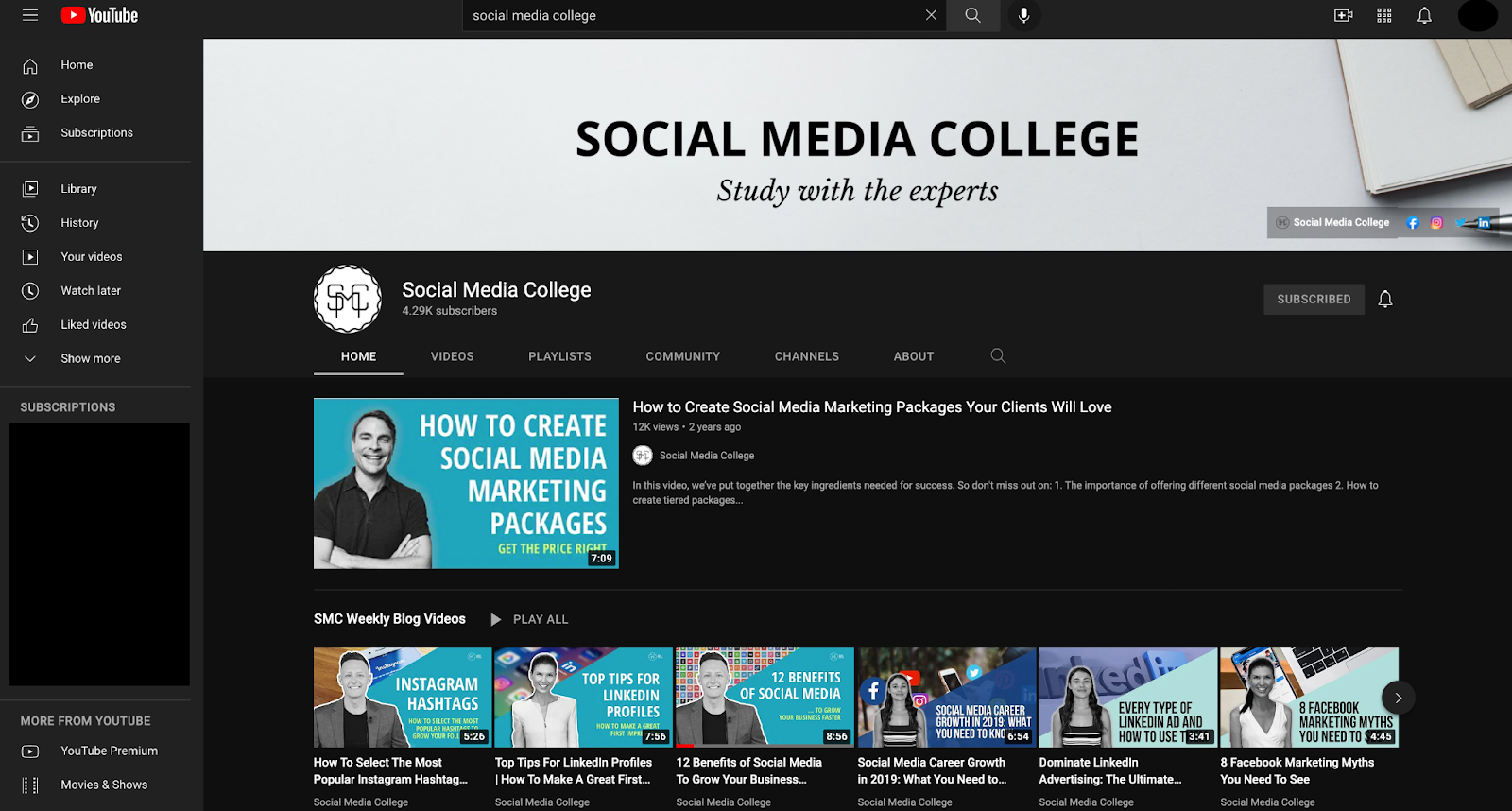Search within channel using magnifier icon
The width and height of the screenshot is (1512, 811).
(998, 356)
